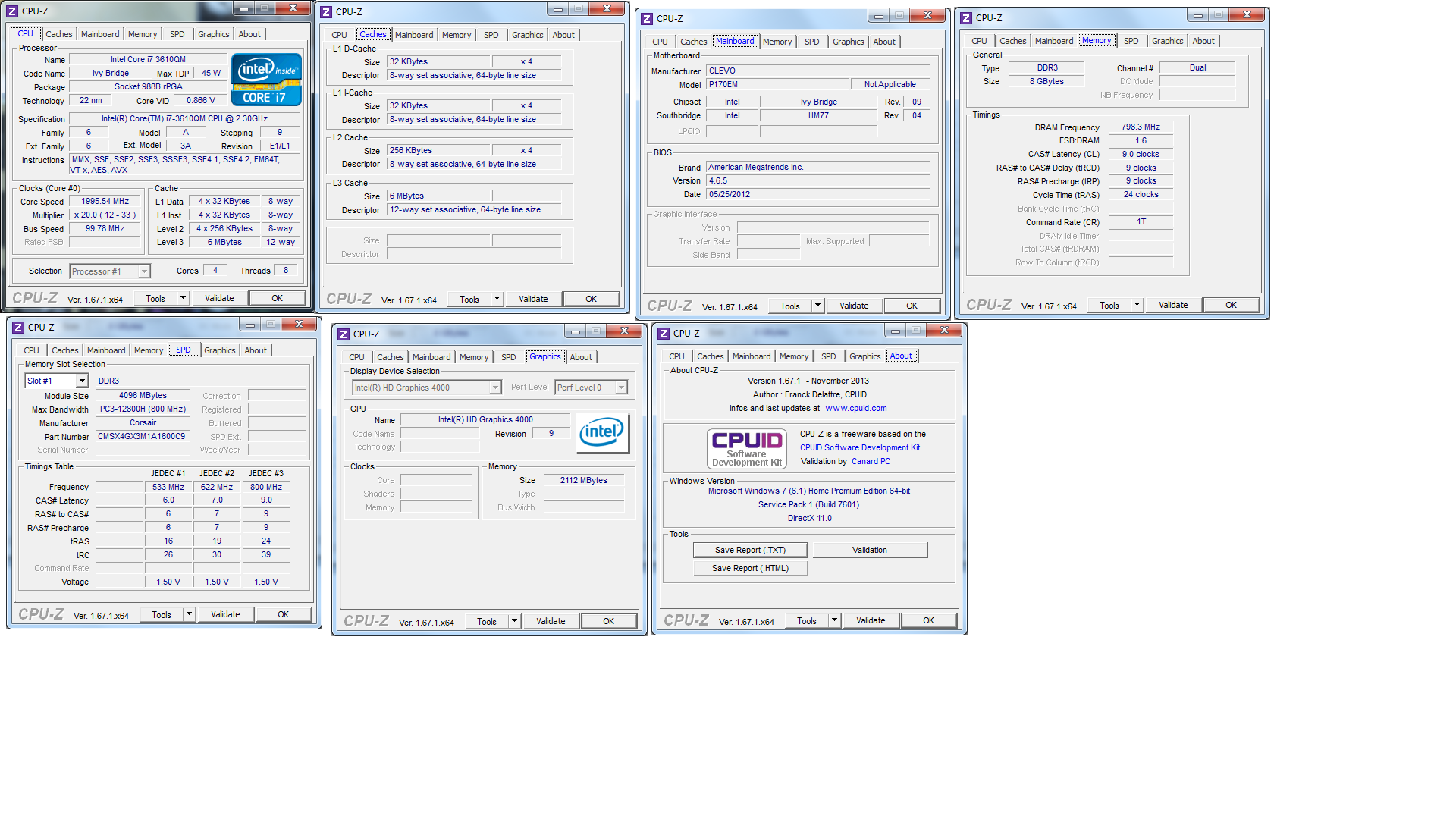Open the www.cpuid.com link

coord(855,408)
